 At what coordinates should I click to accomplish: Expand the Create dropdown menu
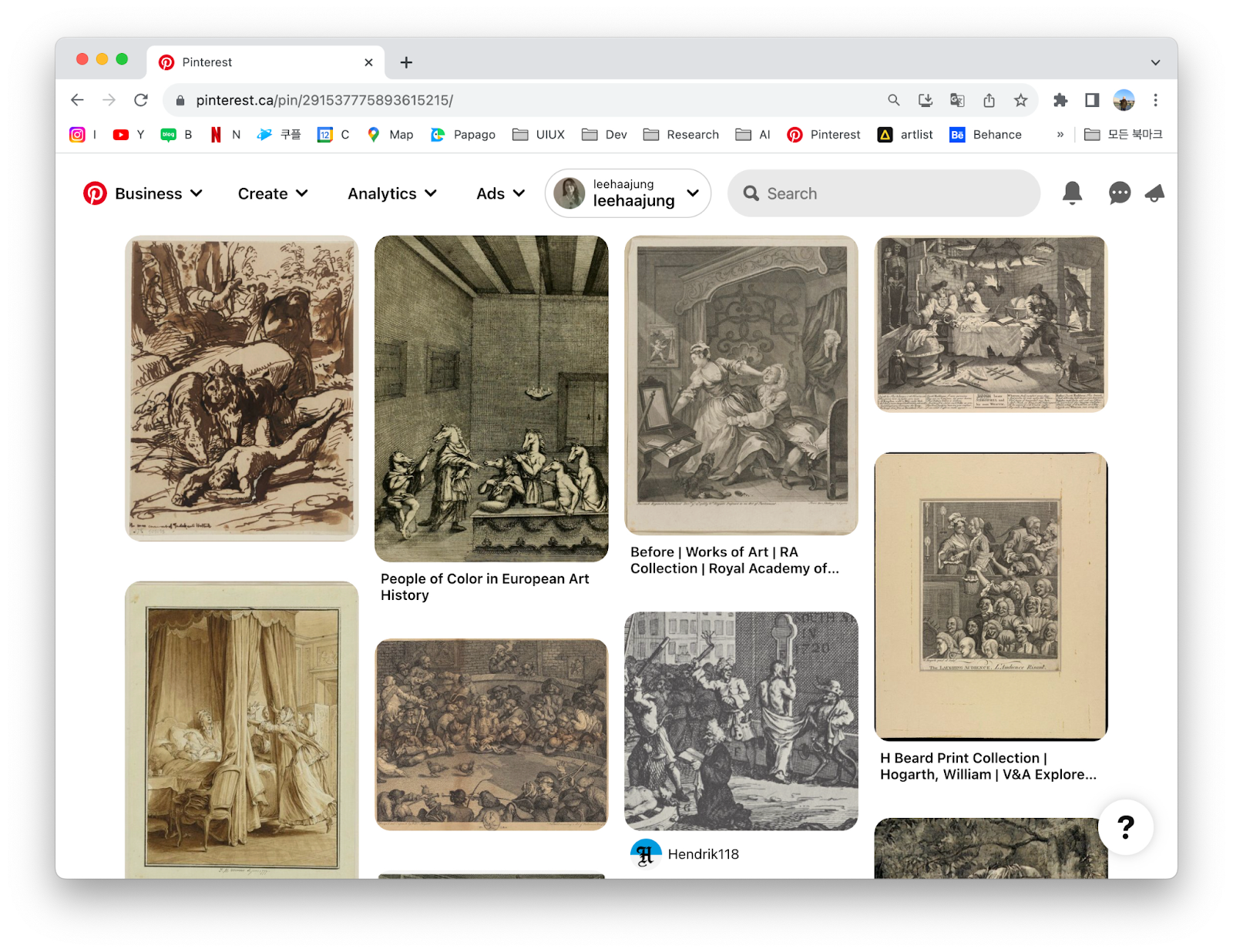pyautogui.click(x=273, y=193)
